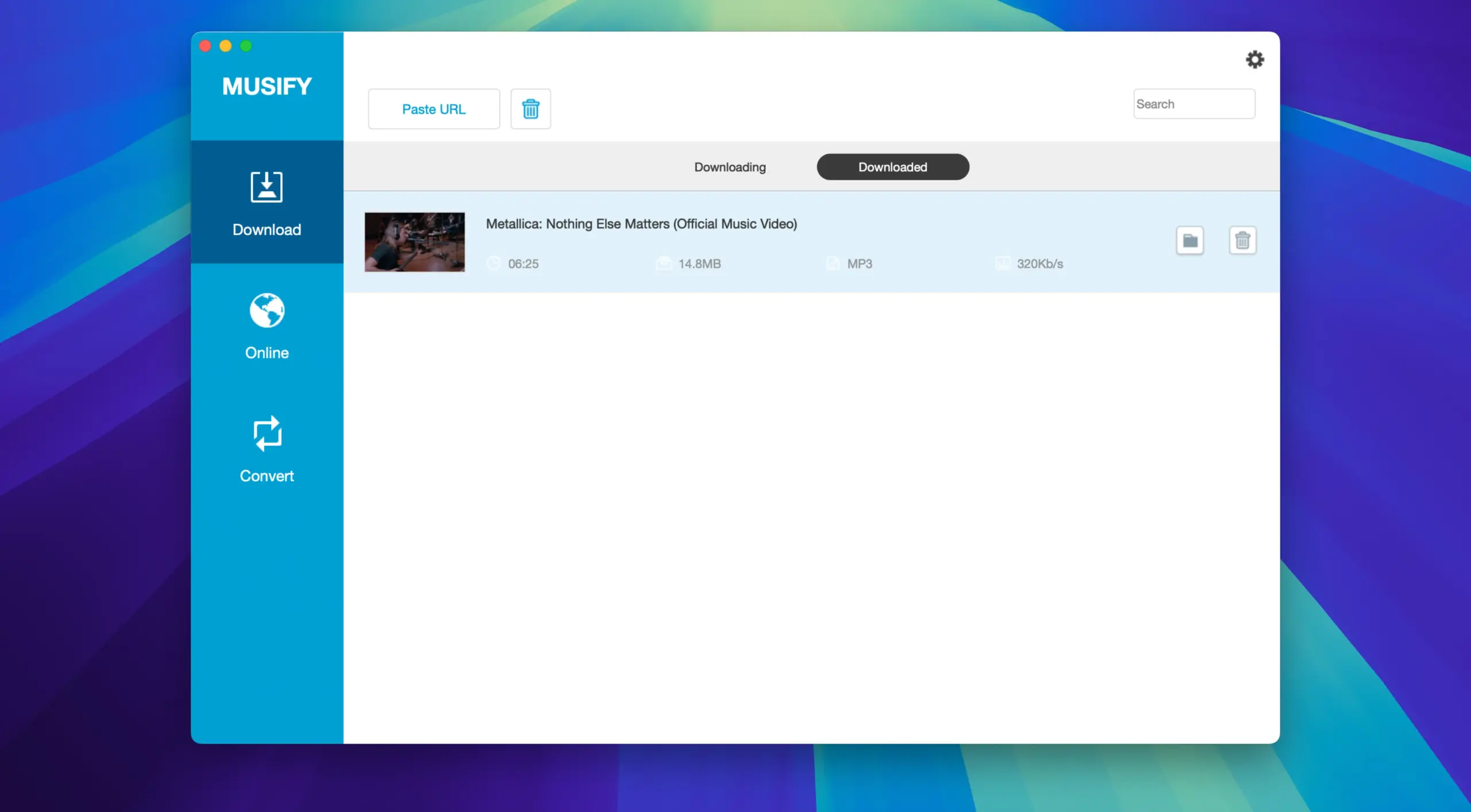Click the bitrate icon near 320Kb/s
Viewport: 1471px width, 812px height.
tap(1002, 264)
